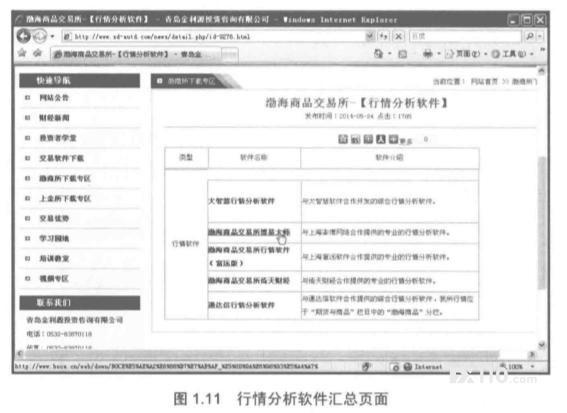Click the 软件介绍 table header

click(x=389, y=158)
